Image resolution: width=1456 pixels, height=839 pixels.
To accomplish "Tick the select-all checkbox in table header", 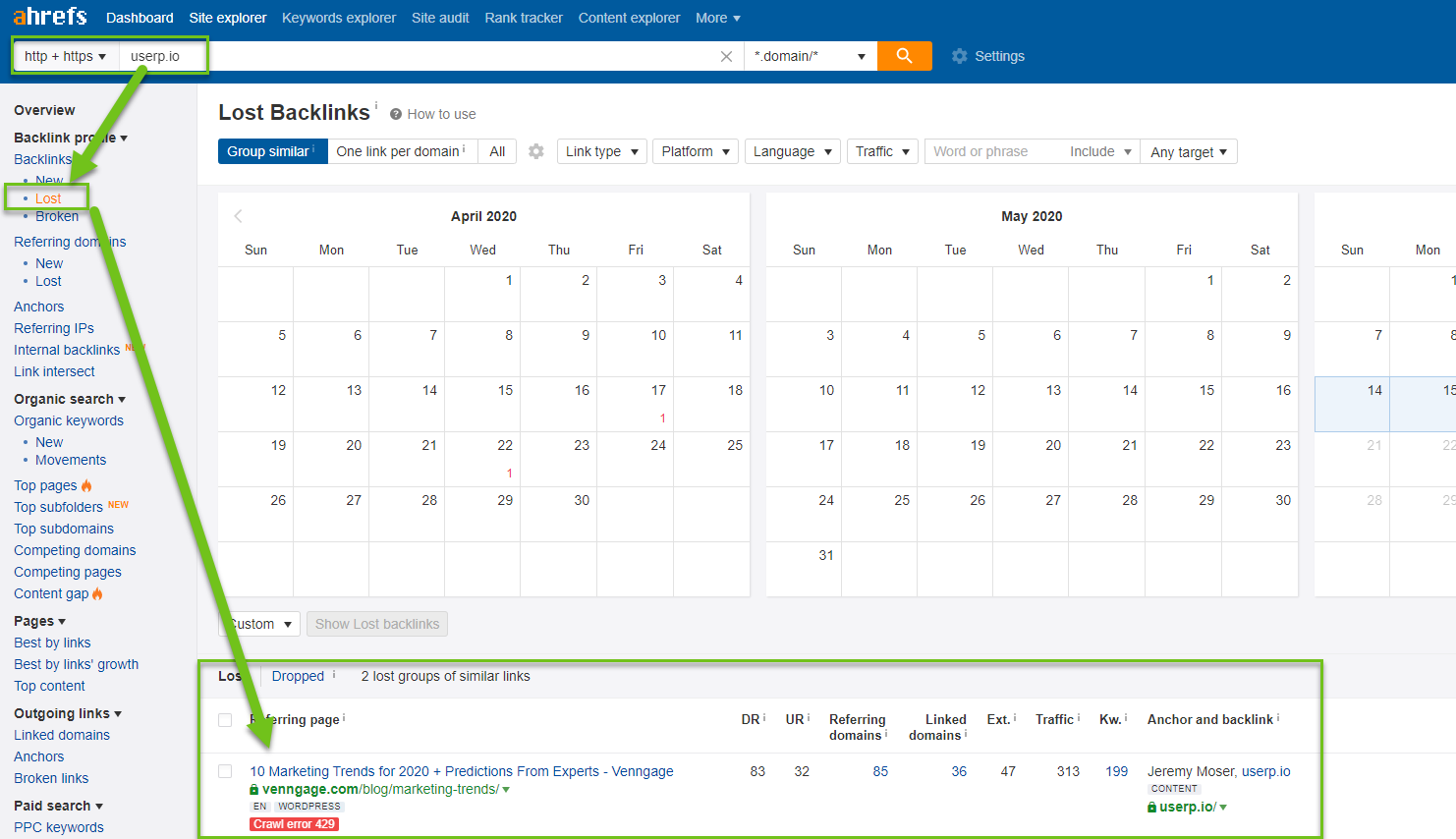I will point(225,720).
